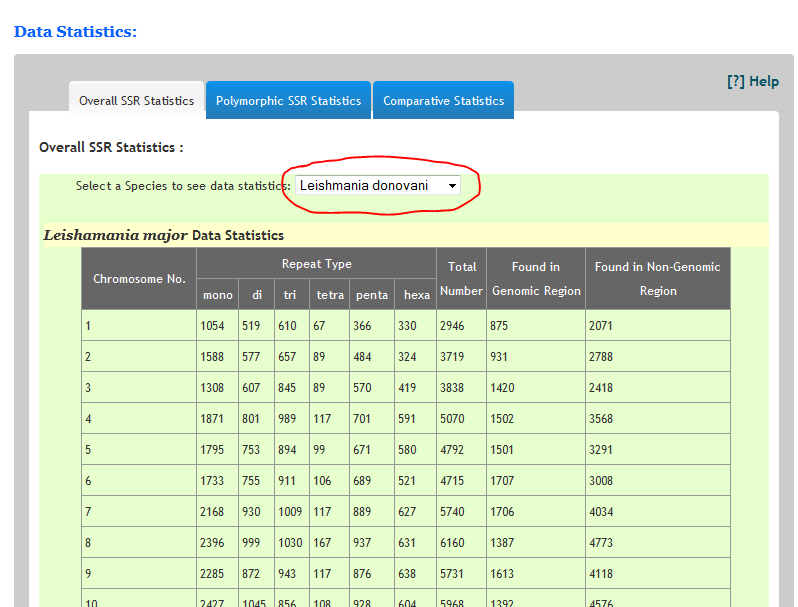798x607 pixels.
Task: Click the Repeat Type header cell
Action: point(316,264)
